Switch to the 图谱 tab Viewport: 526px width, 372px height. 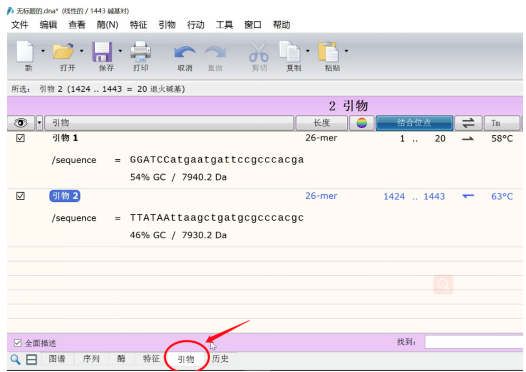(57, 359)
